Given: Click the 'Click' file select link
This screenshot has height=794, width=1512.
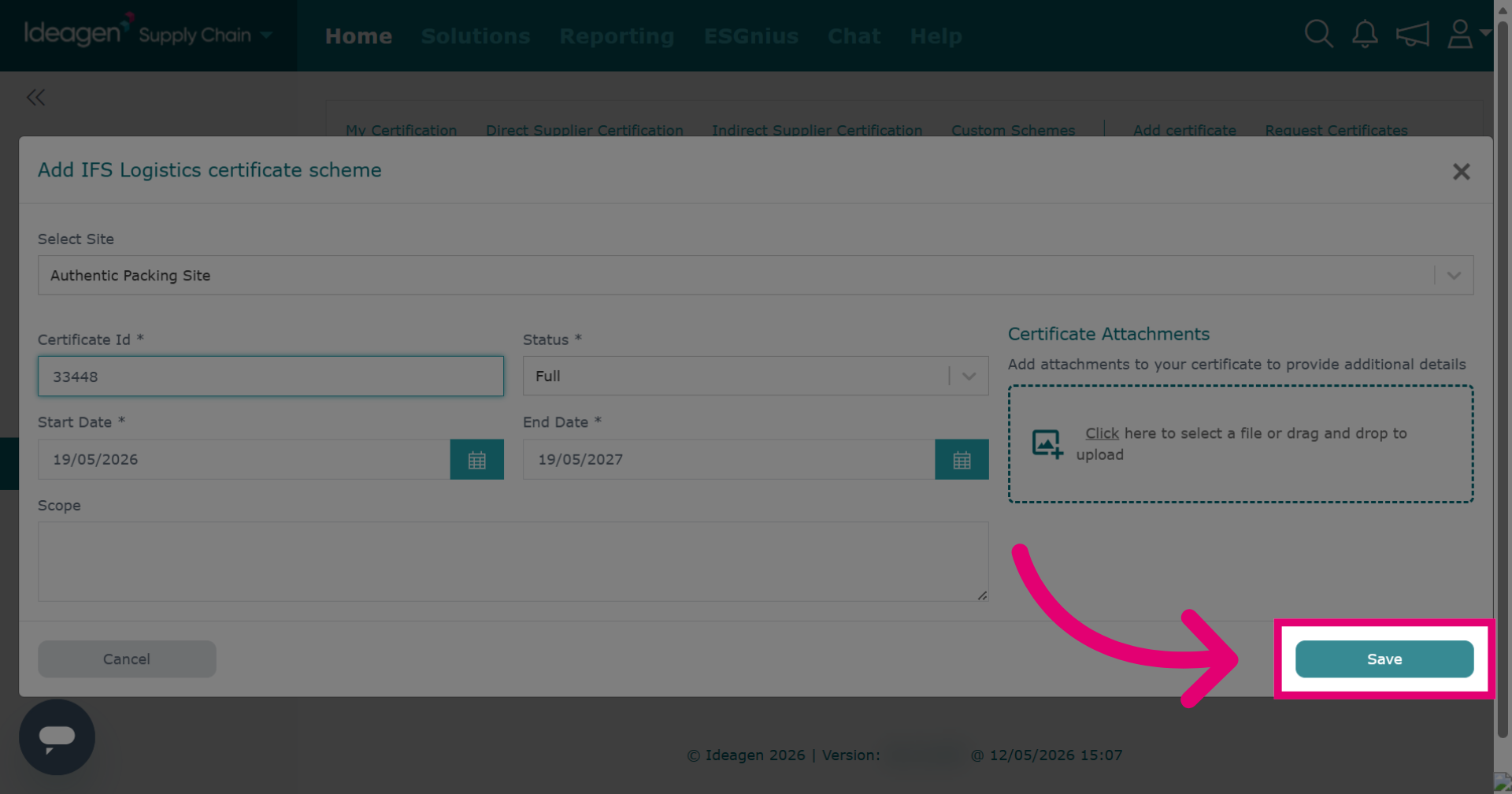Looking at the screenshot, I should pos(1102,433).
